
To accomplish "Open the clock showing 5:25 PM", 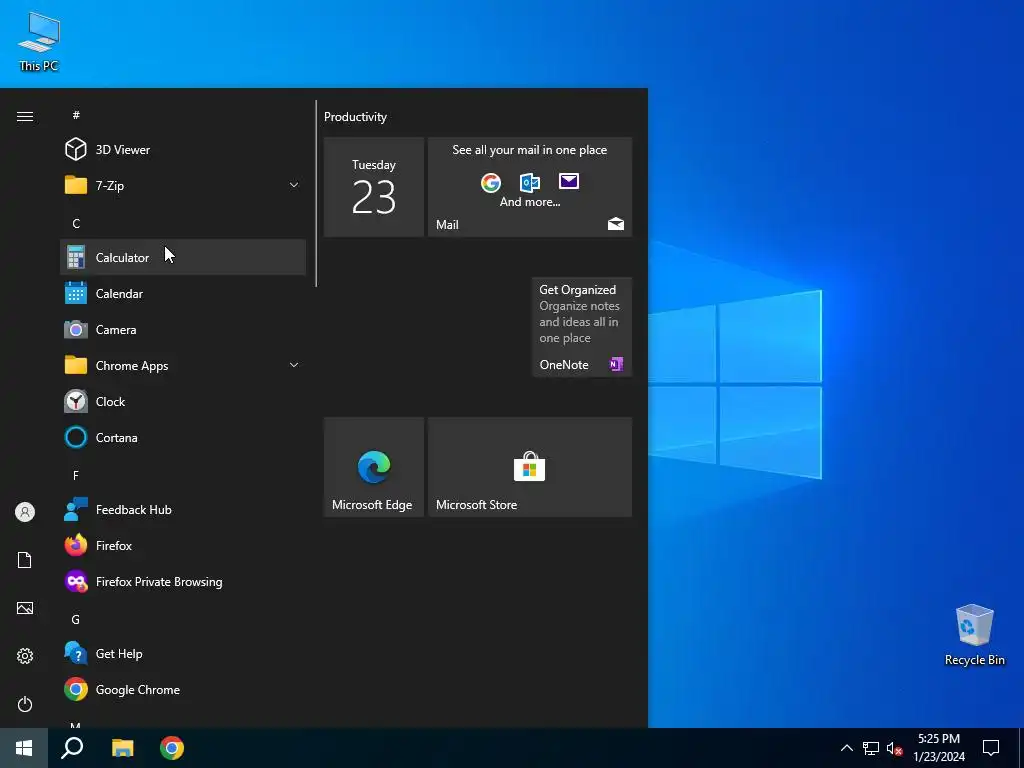I will click(939, 748).
